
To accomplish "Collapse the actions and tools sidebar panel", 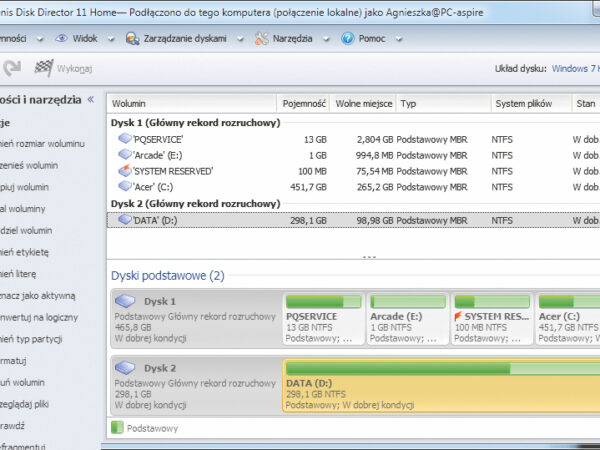I will click(91, 100).
